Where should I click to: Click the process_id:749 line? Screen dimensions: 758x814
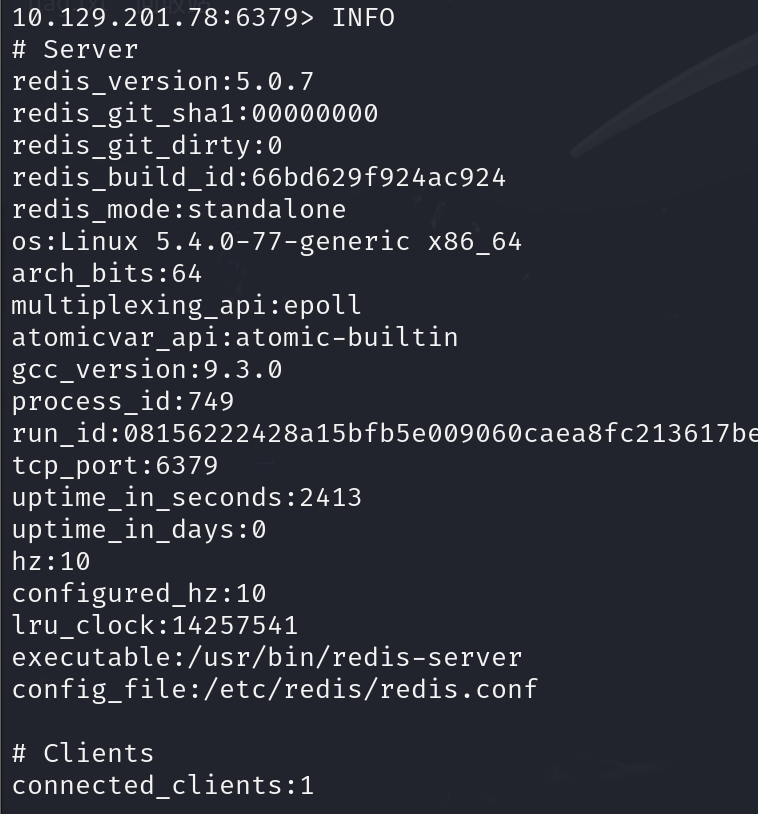[x=123, y=402]
